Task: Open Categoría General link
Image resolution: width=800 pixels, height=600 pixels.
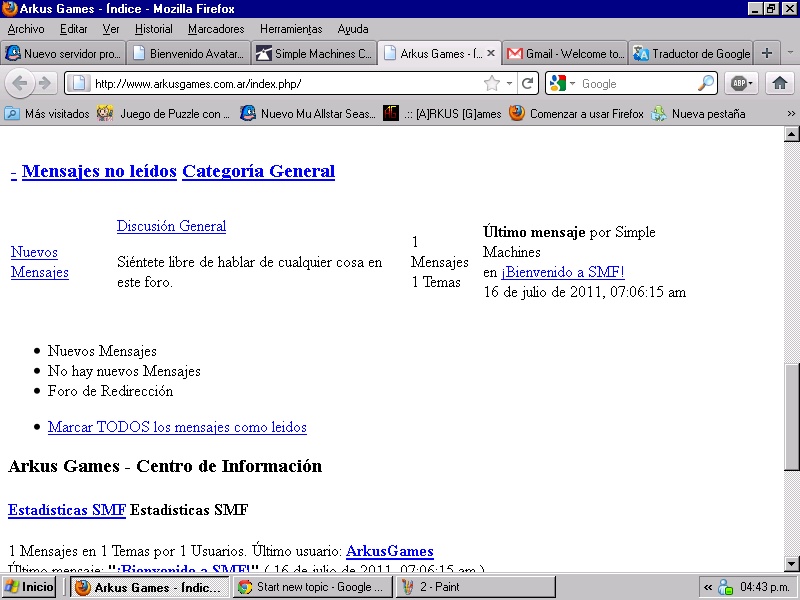Action: [258, 171]
